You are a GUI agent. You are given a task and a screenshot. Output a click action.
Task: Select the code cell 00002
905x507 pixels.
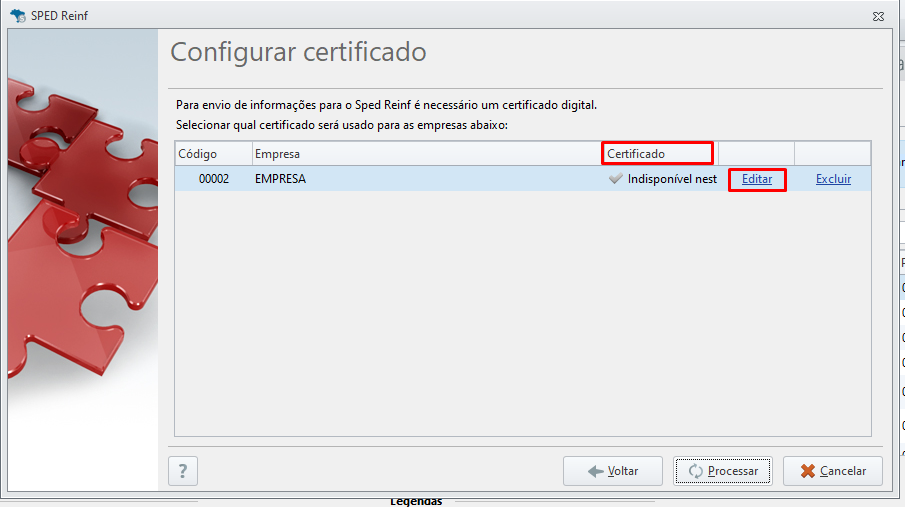(x=214, y=179)
